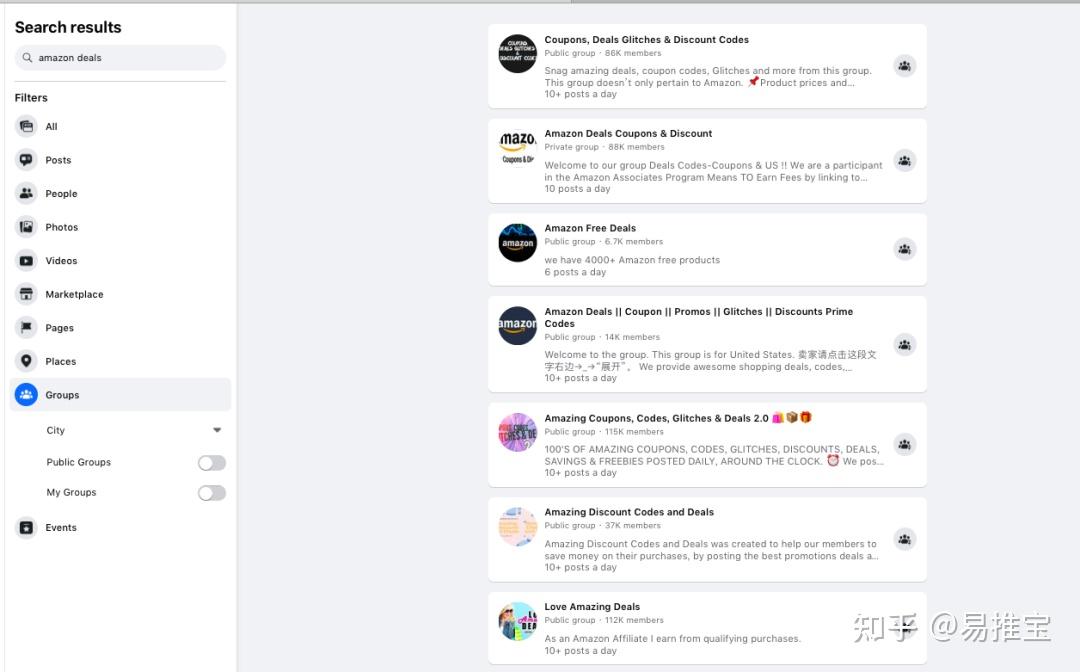This screenshot has height=672, width=1080.
Task: Join Amazing Coupons, Codes, Glitches group icon
Action: pos(904,445)
